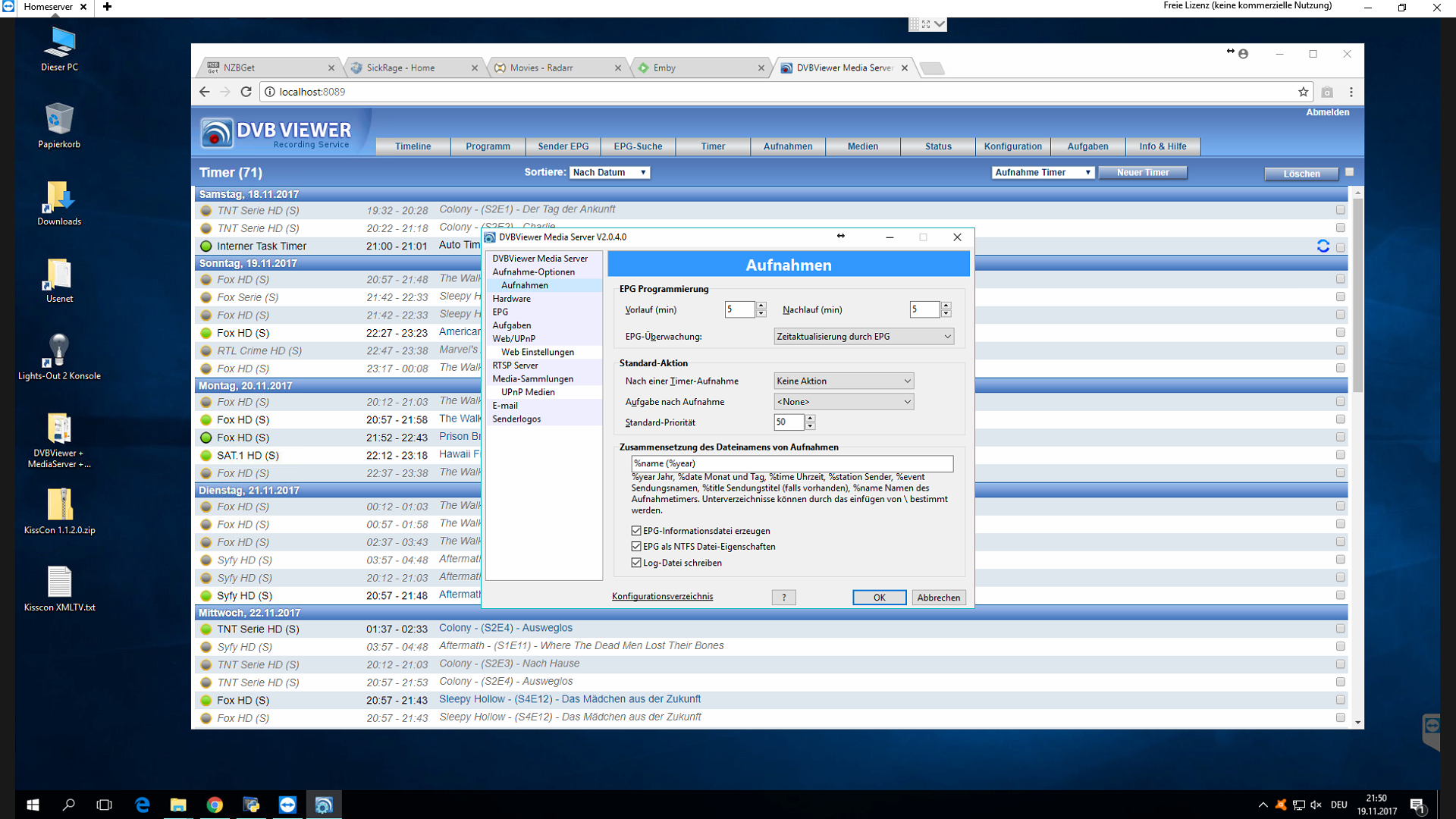Open the Aufnahme Timer dropdown
This screenshot has height=819, width=1456.
1043,172
